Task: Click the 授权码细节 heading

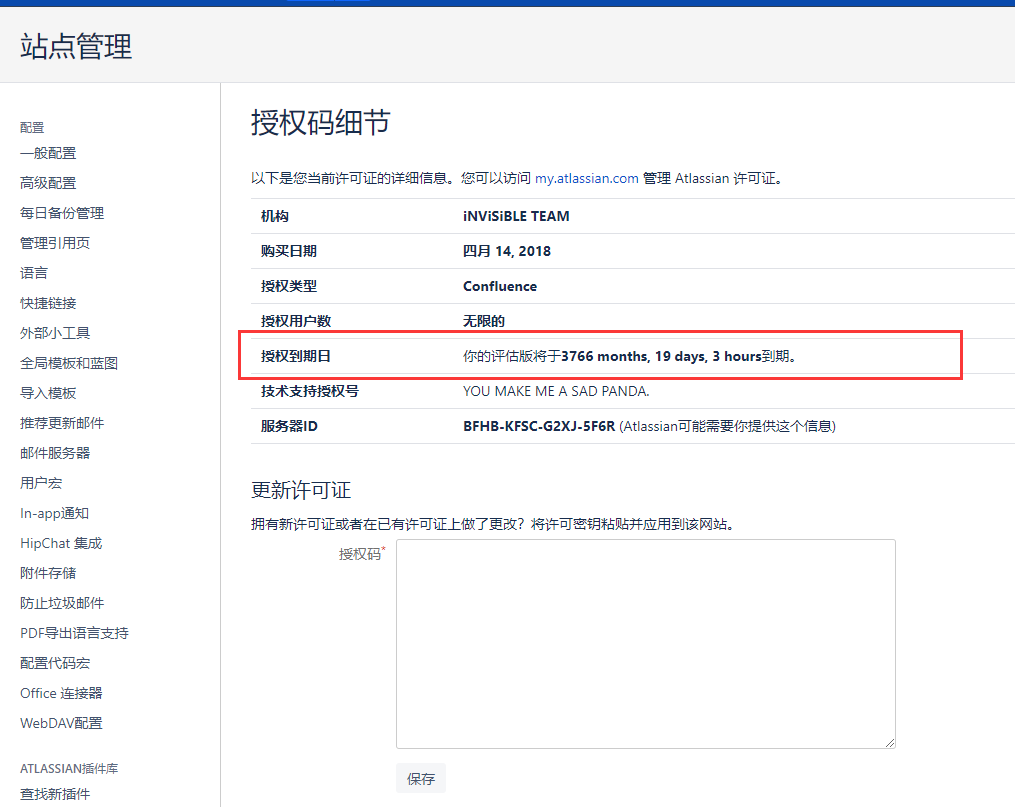Action: 320,122
